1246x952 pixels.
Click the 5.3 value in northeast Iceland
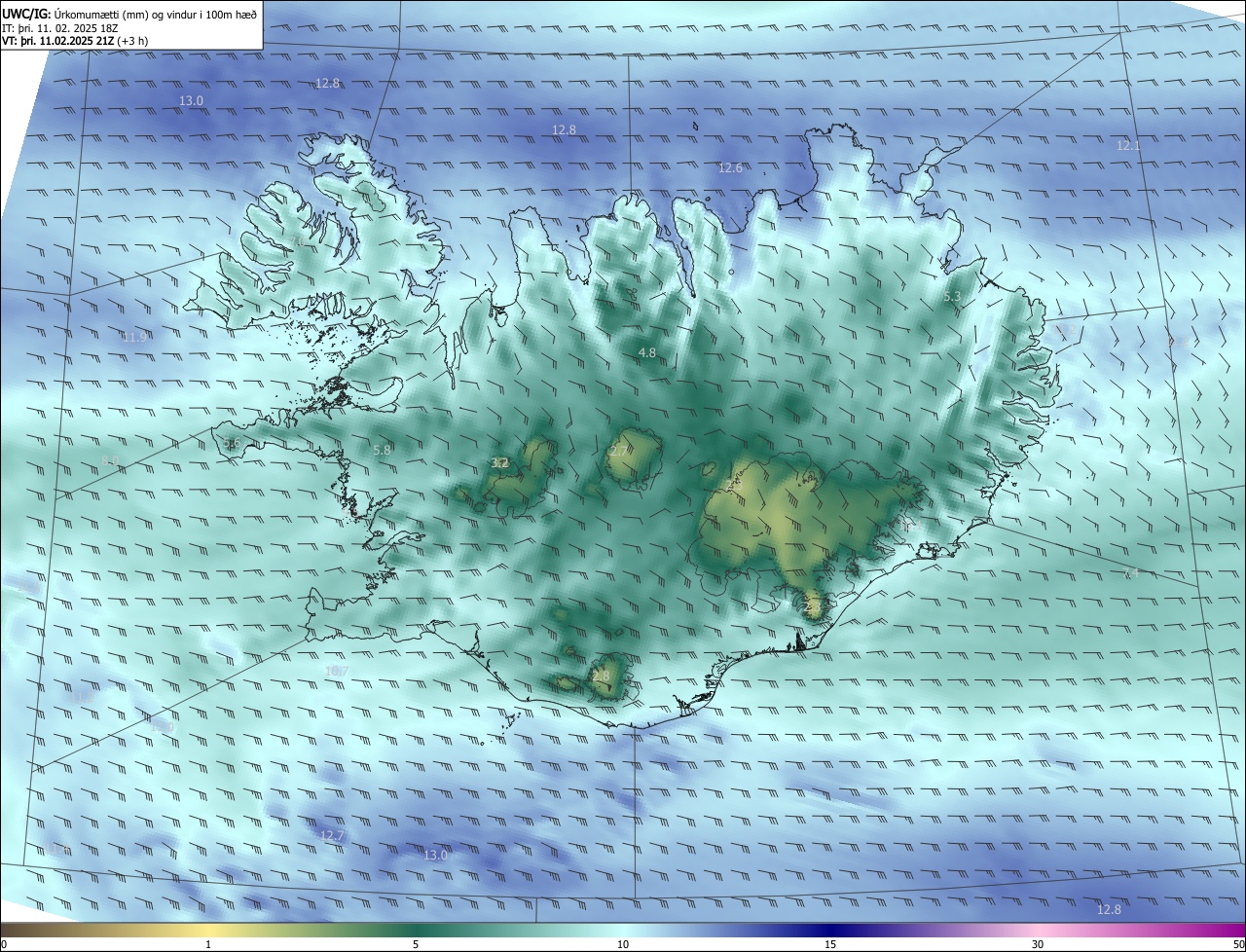pyautogui.click(x=952, y=296)
